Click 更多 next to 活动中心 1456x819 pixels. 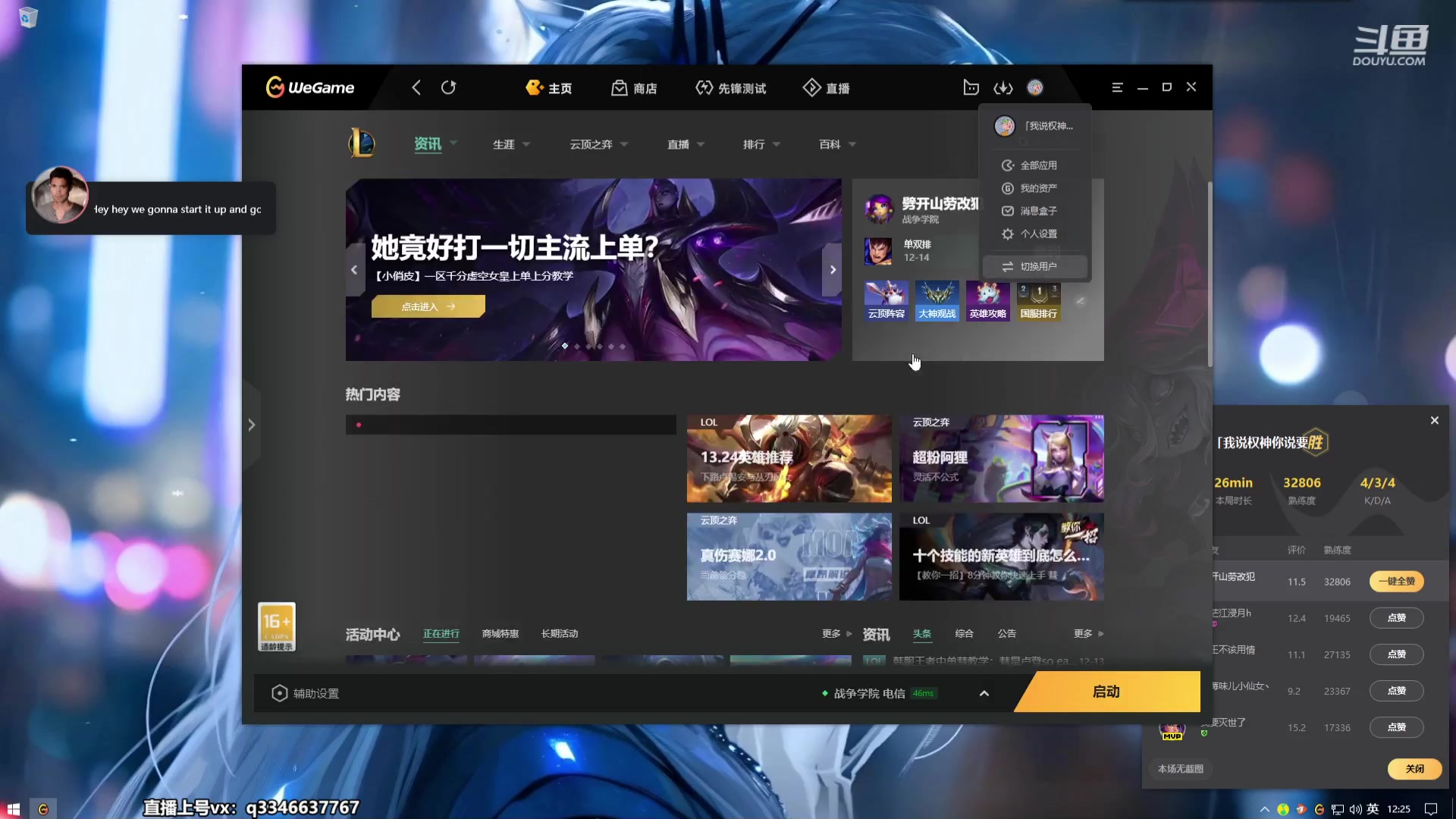tap(836, 634)
